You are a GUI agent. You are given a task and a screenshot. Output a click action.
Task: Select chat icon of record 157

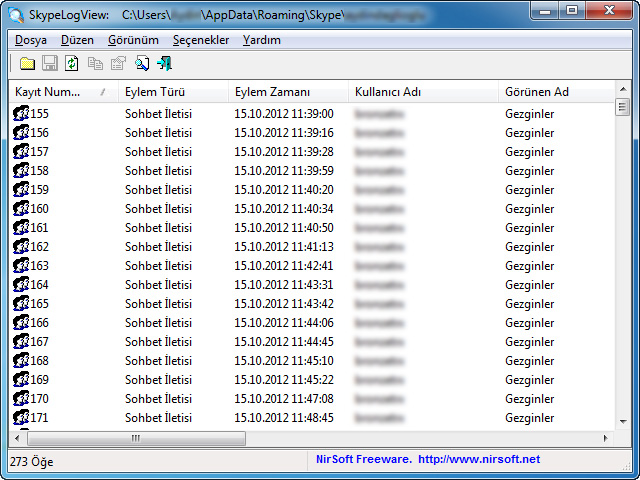21,151
